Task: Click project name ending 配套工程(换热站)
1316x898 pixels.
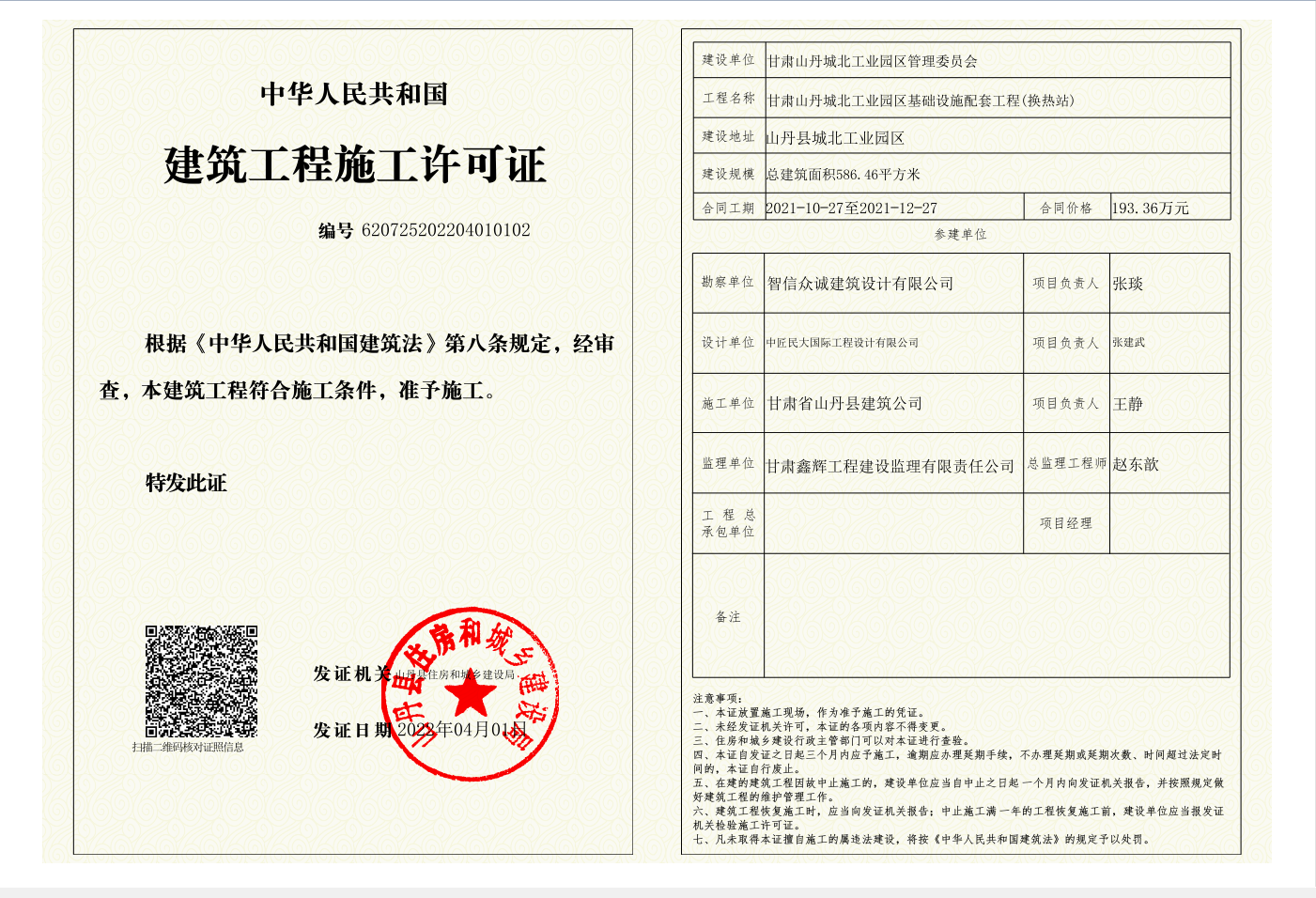Action: [921, 101]
